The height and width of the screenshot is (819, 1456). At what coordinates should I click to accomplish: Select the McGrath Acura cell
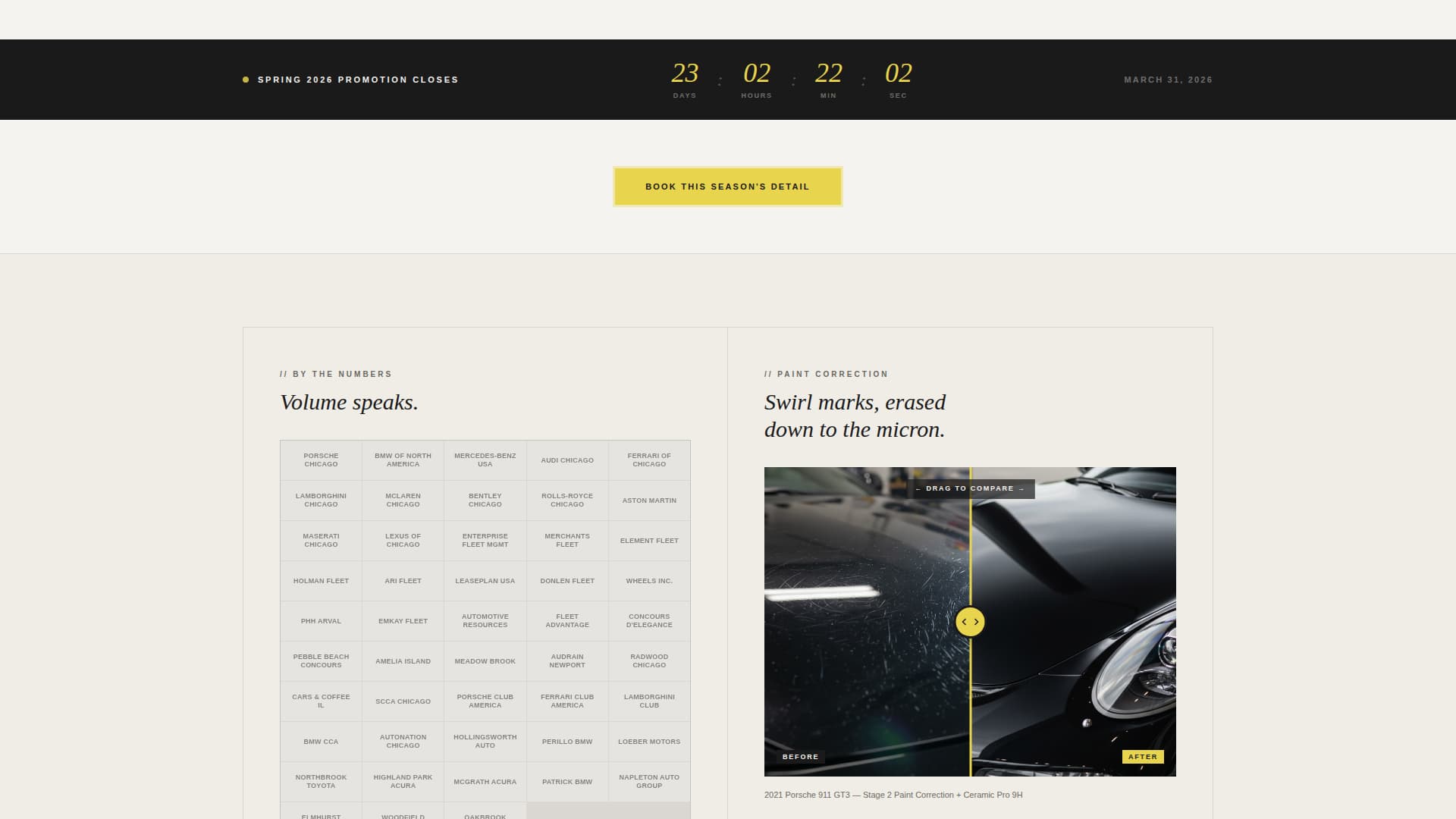tap(485, 782)
